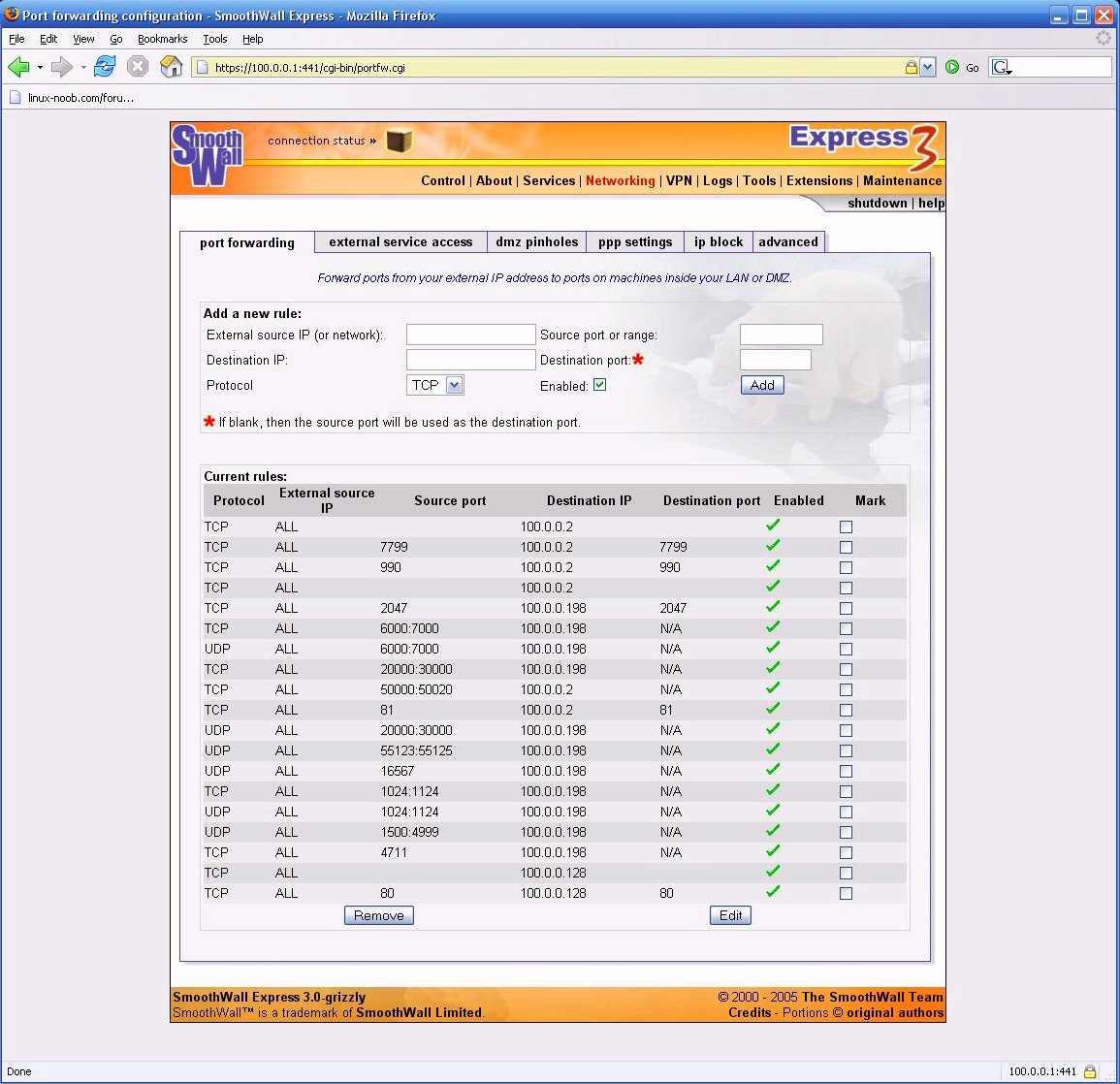
Task: Open the Tools menu in the menu bar
Action: tap(215, 39)
